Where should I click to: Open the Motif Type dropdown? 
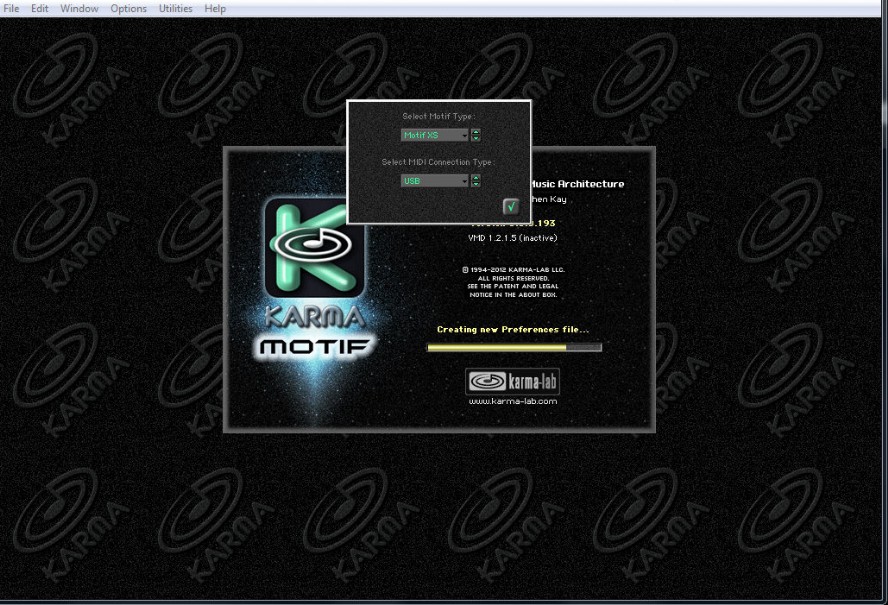pos(434,135)
